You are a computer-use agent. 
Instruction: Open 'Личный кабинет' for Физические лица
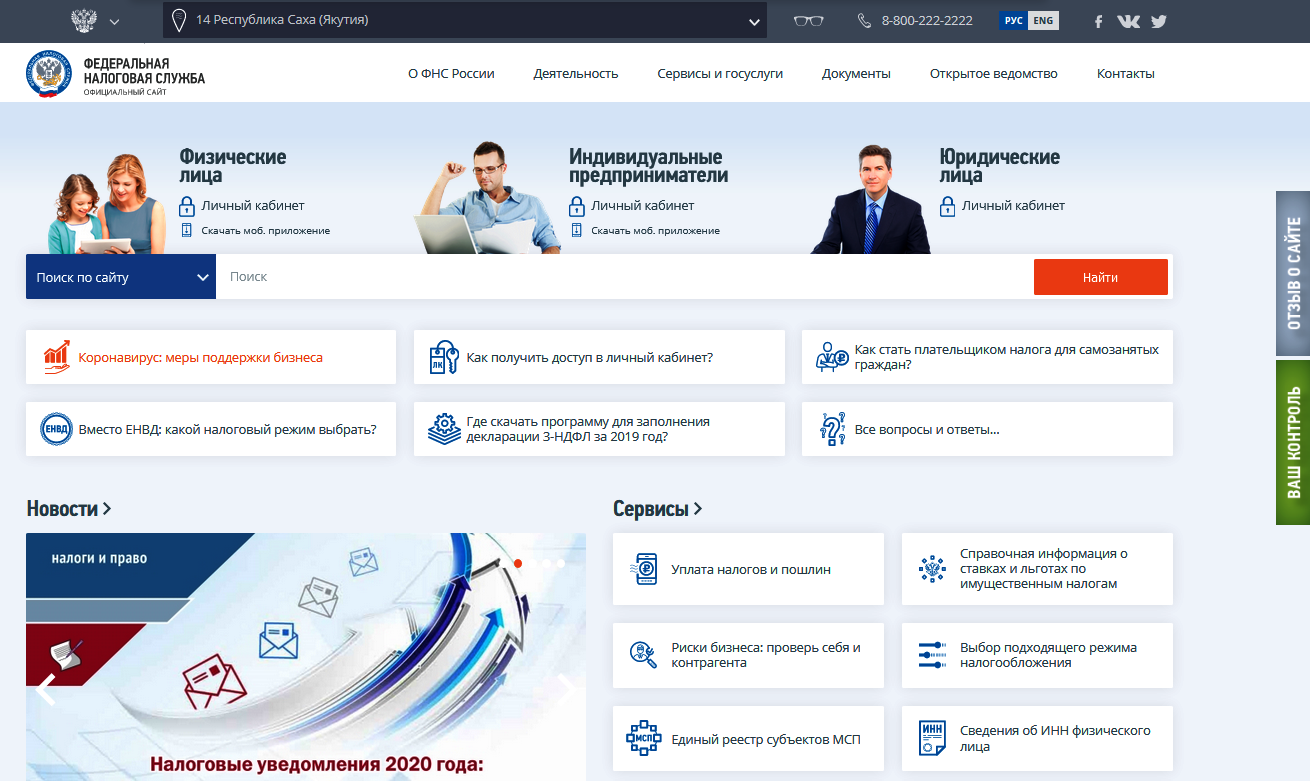pyautogui.click(x=252, y=206)
